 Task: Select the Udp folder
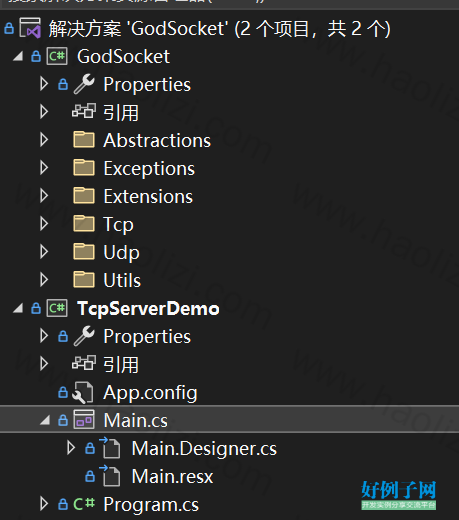(x=121, y=252)
